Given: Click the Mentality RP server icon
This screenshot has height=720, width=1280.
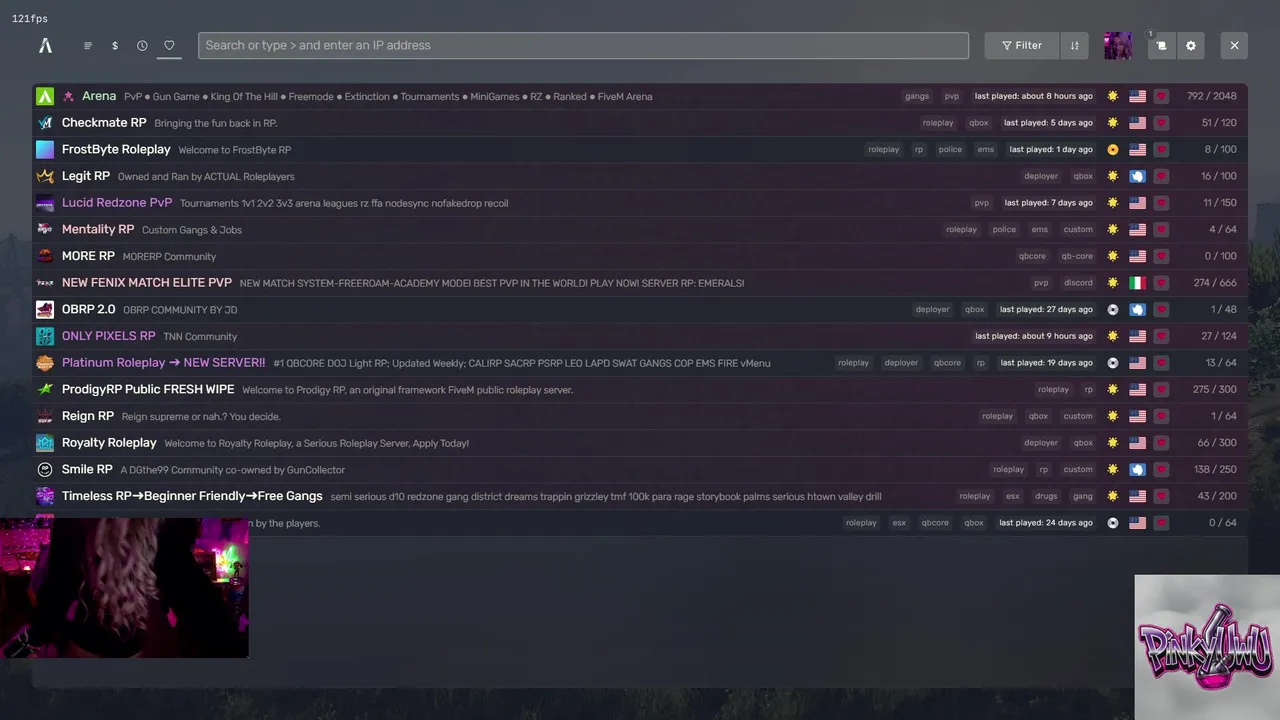Looking at the screenshot, I should point(45,229).
